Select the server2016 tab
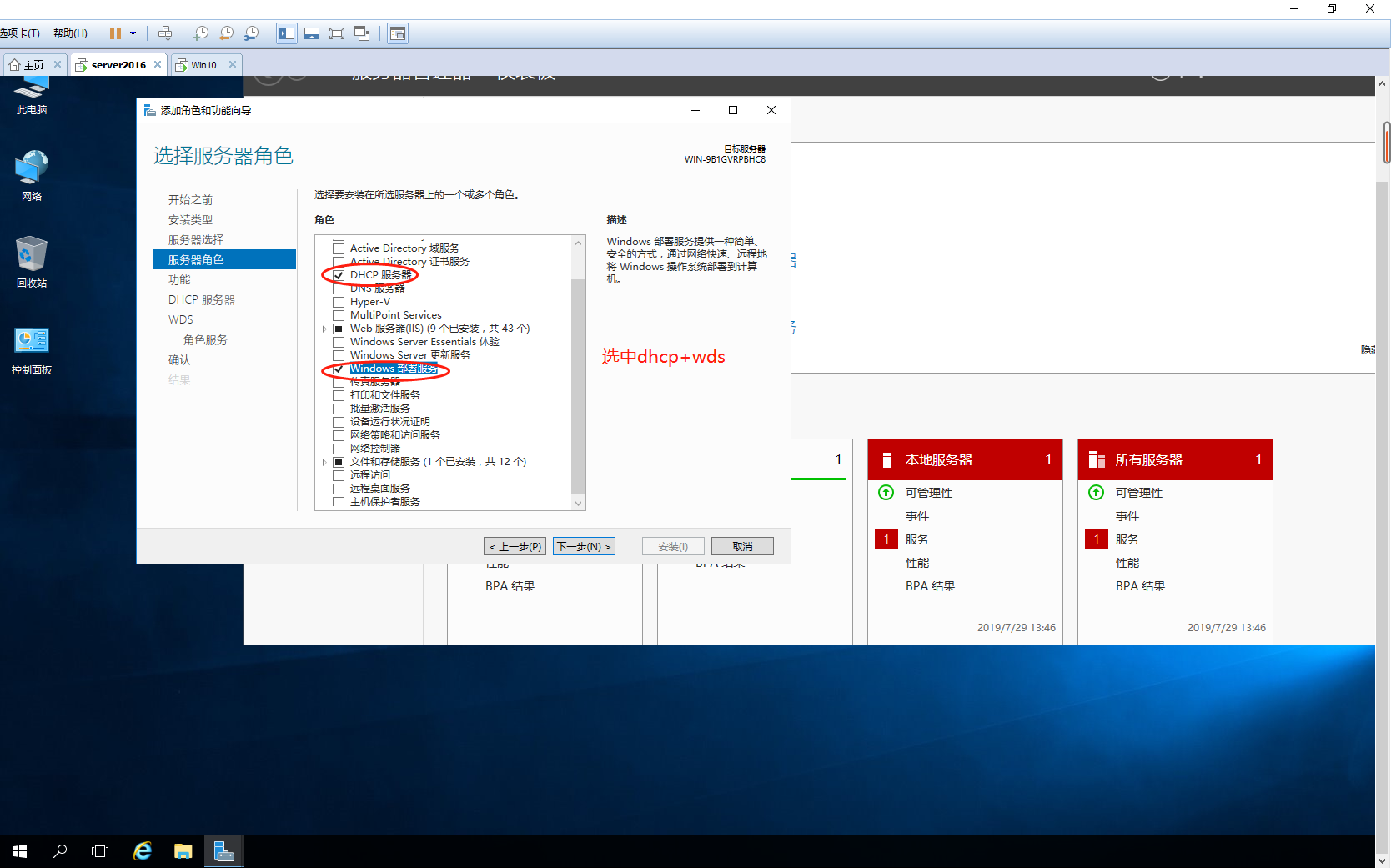This screenshot has height=868, width=1391. click(x=118, y=64)
